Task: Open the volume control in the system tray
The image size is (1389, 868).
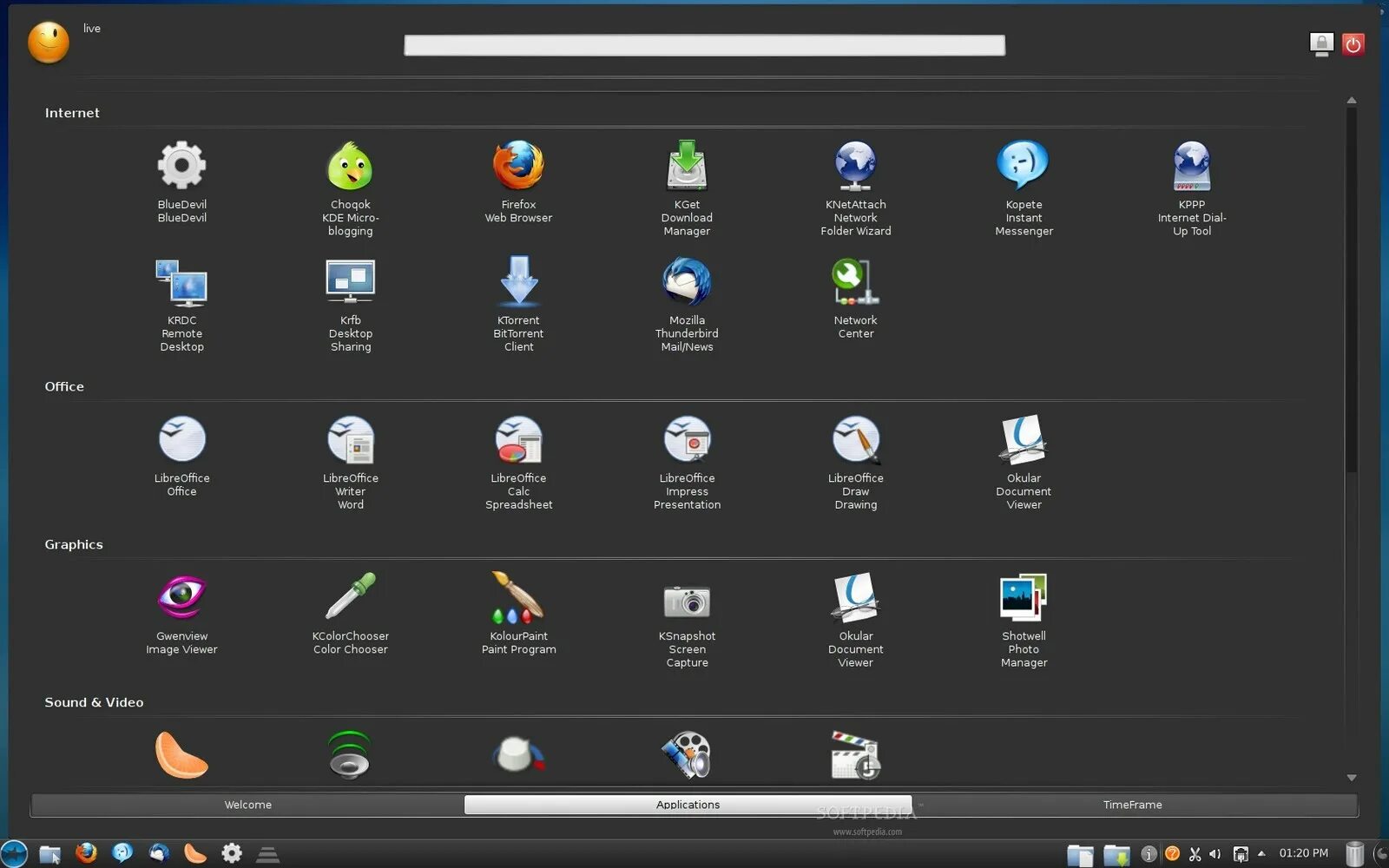Action: point(1215,854)
